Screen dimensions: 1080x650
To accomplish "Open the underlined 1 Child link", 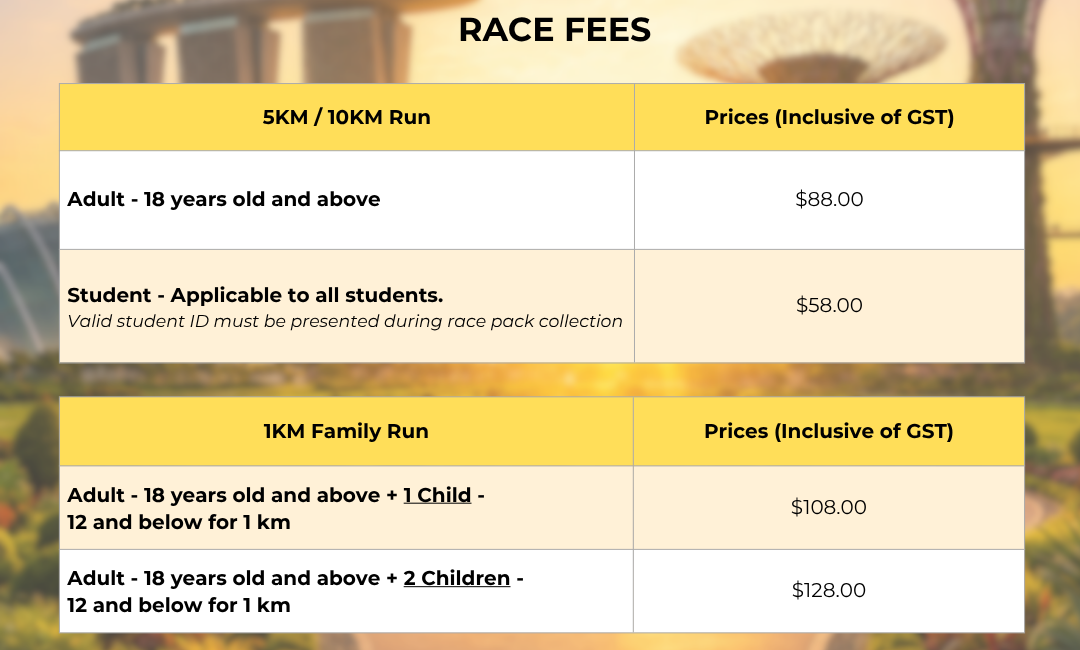I will [437, 495].
